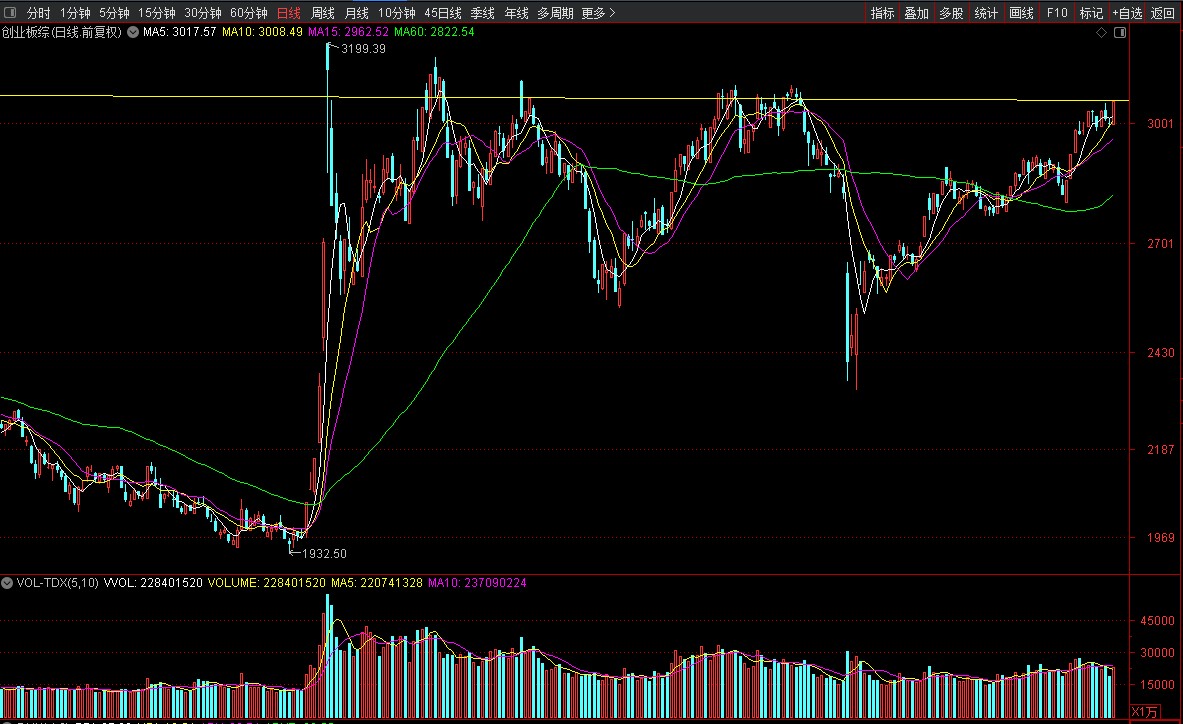Switch to 周线 weekly chart
This screenshot has height=724, width=1183.
click(323, 13)
